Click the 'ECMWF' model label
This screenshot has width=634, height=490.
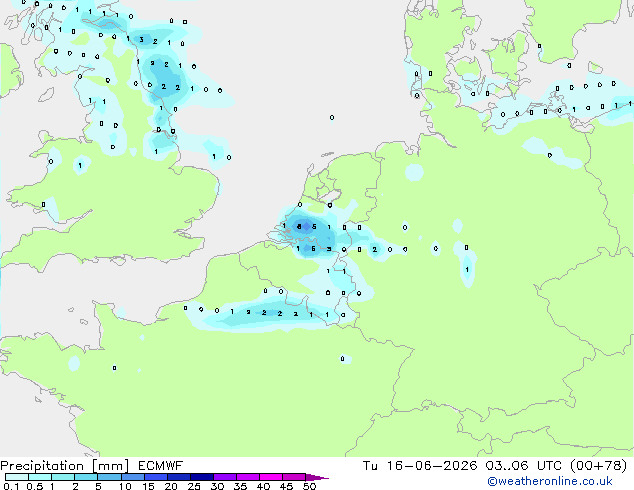(x=161, y=466)
